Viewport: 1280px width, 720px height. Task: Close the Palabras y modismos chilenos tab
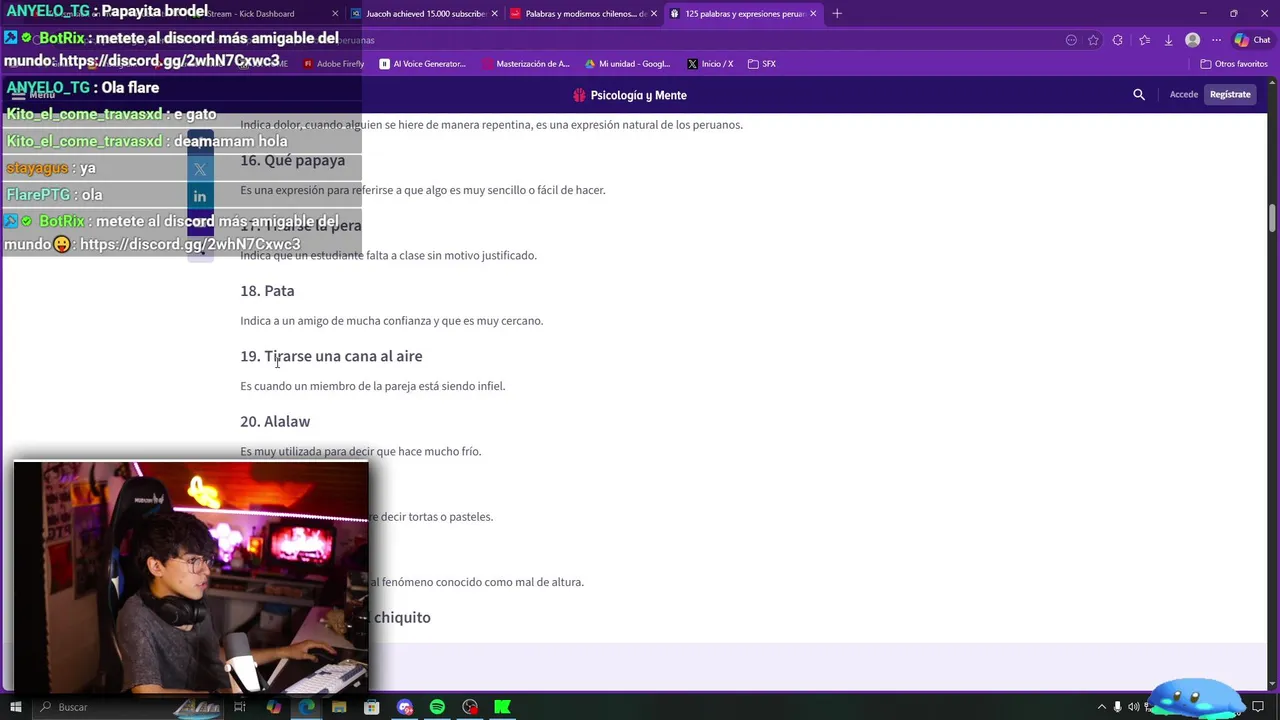[654, 14]
